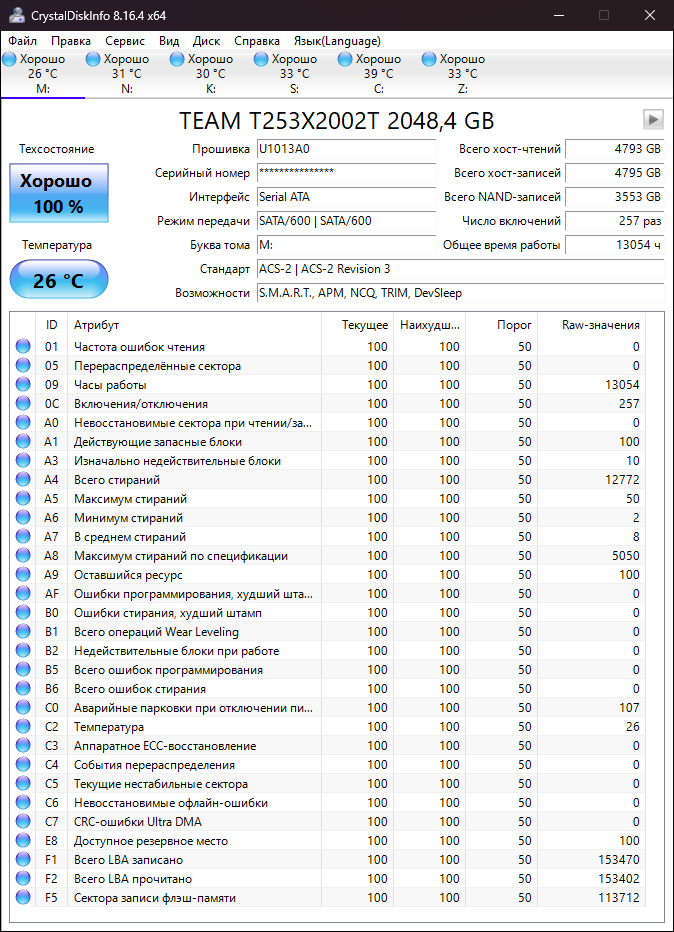Screen dimensions: 674x932
Task: Click the status orb for attribute 05
Action: point(23,365)
